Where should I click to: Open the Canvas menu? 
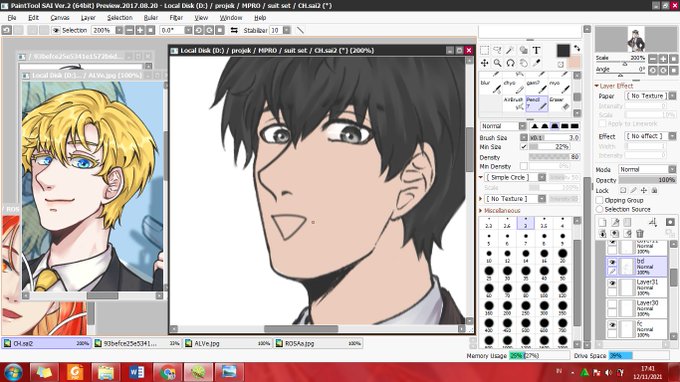tap(60, 18)
